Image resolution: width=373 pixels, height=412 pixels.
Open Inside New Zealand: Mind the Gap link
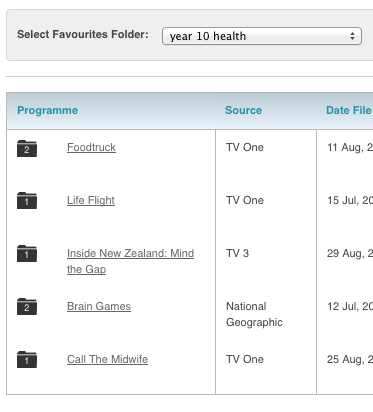pos(130,261)
